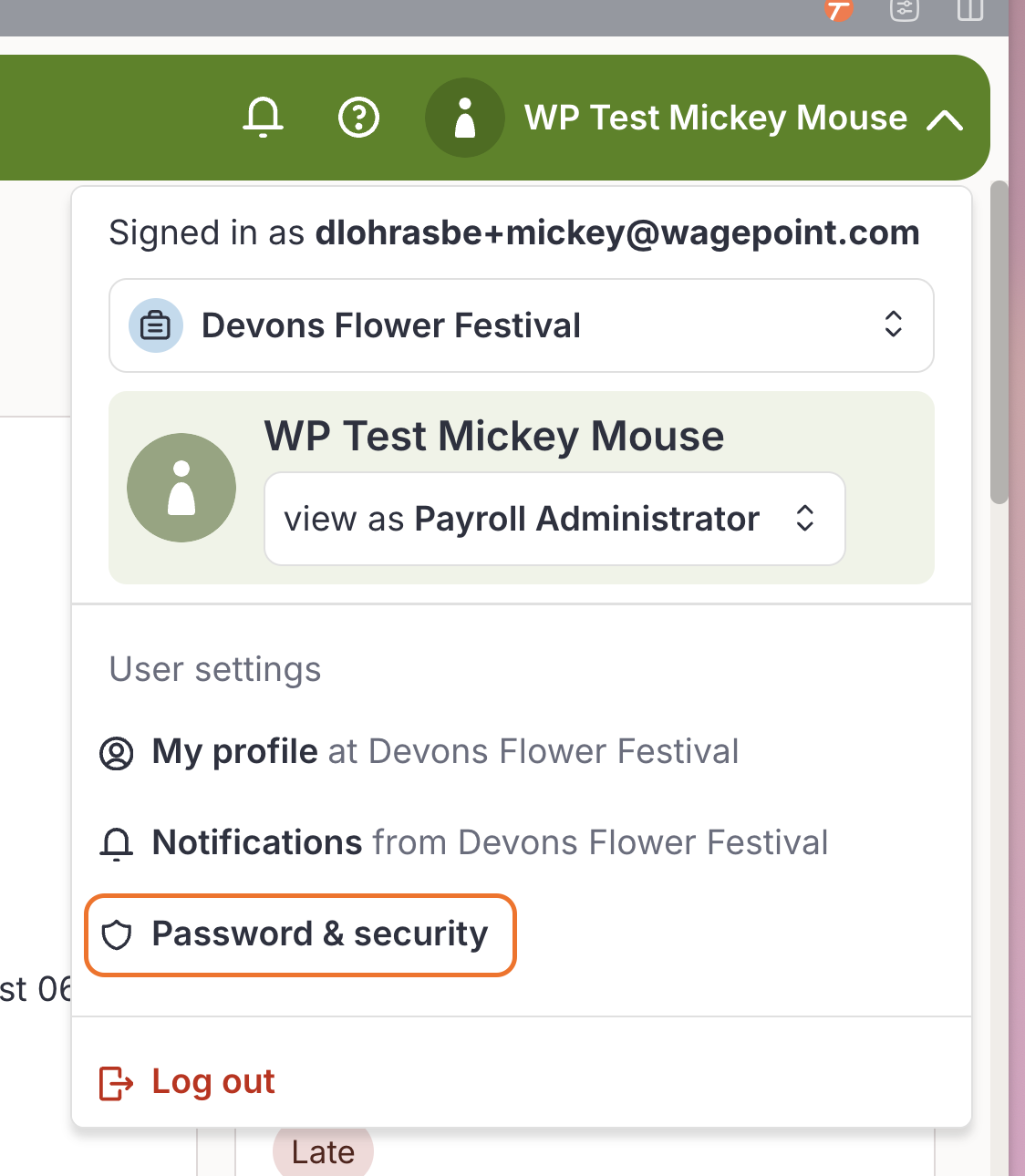Viewport: 1025px width, 1176px height.
Task: Click the large avatar in the profile card
Action: 181,488
